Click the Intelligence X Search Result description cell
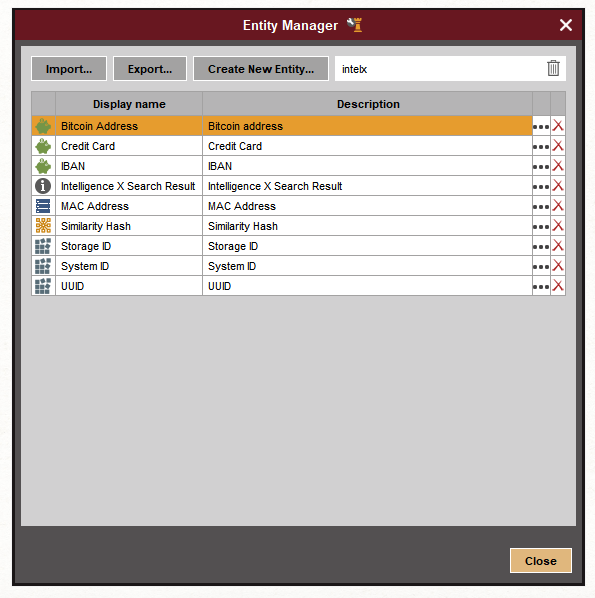Screen dimensions: 595x598 tap(367, 186)
